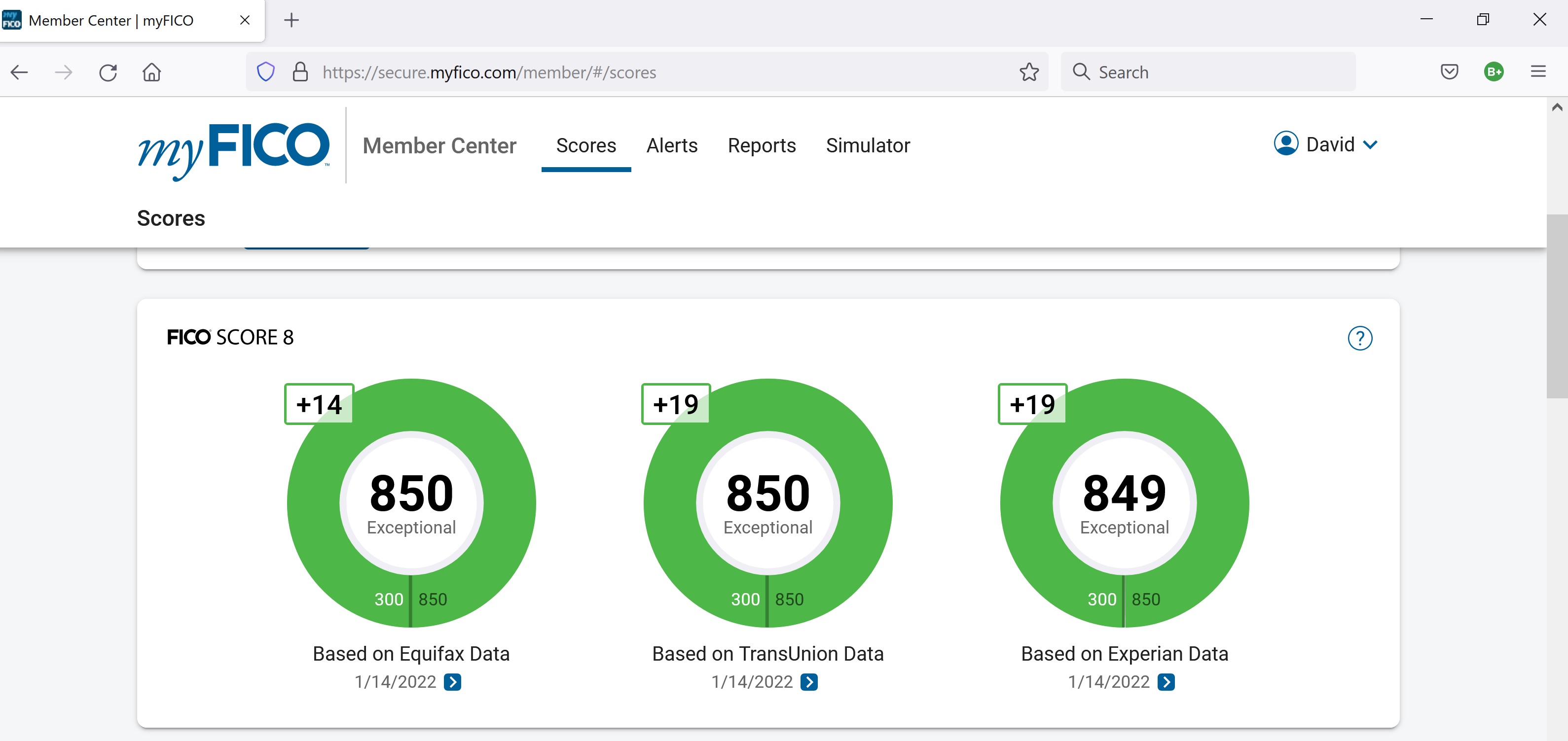This screenshot has height=741, width=1568.
Task: Open Equifax report arrow next to 1/14/2022
Action: [x=452, y=682]
